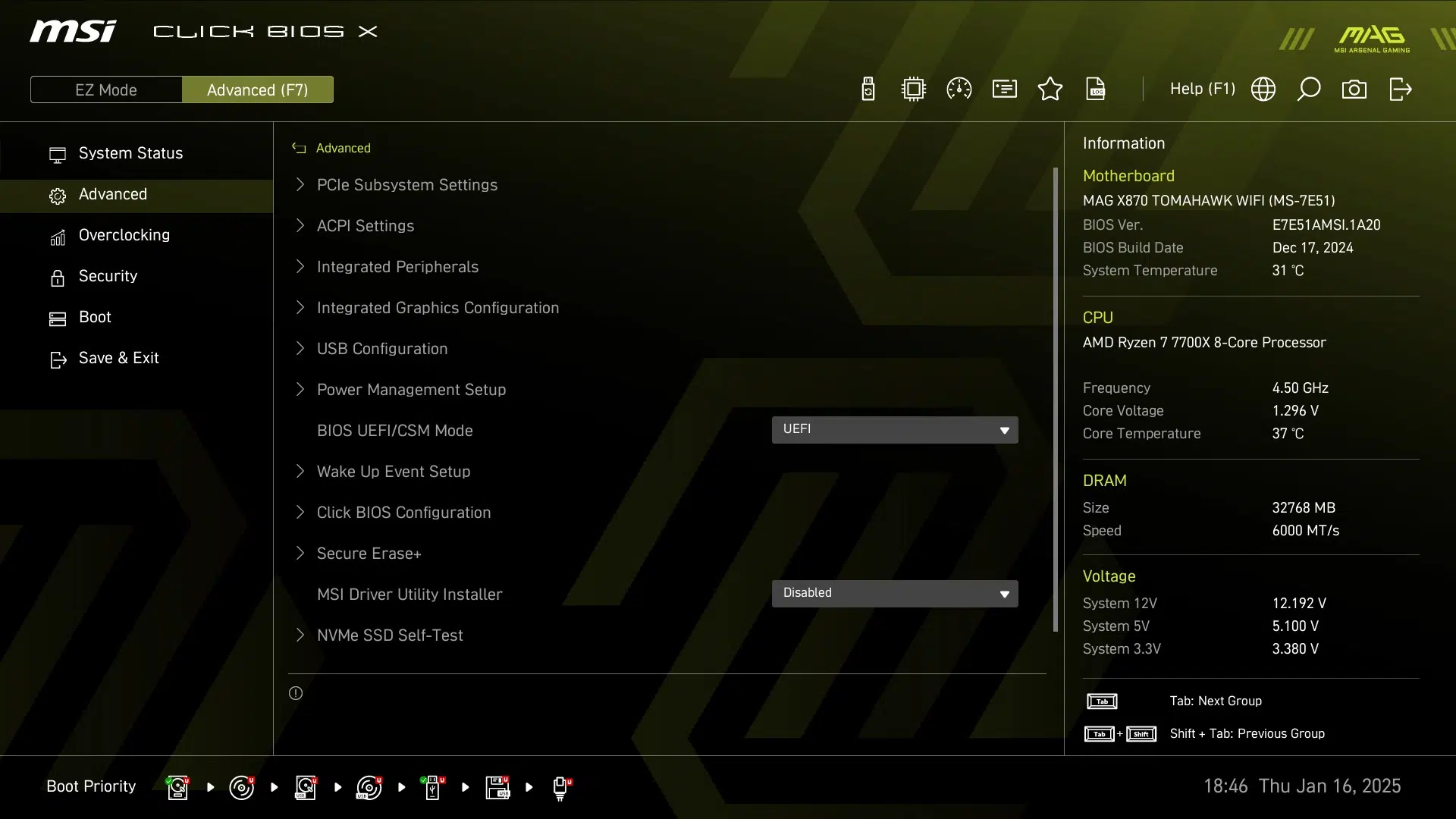Click the System Status monitor icon

point(58,155)
